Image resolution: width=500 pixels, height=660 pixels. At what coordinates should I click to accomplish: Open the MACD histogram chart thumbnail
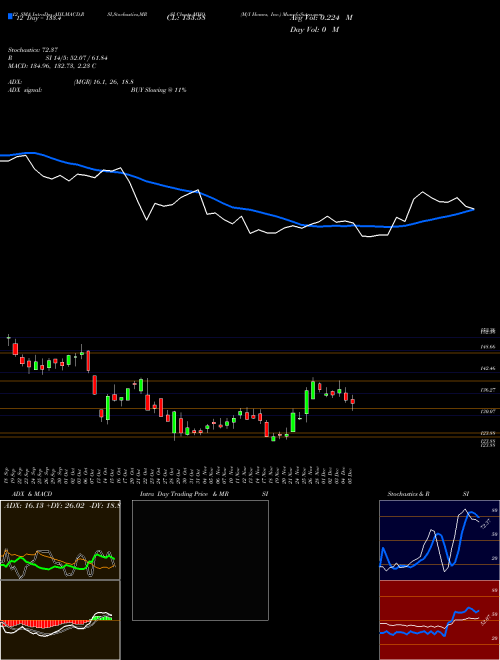tap(60, 620)
